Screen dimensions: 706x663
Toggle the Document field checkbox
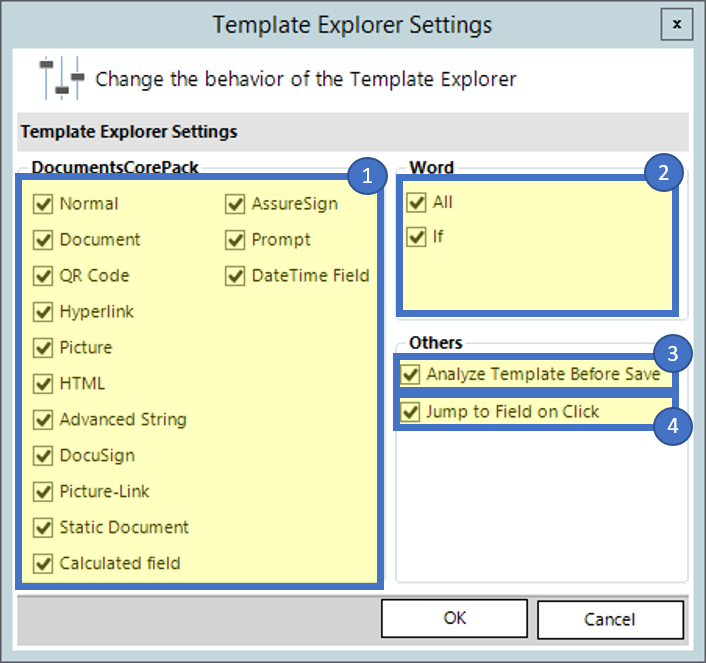[43, 240]
